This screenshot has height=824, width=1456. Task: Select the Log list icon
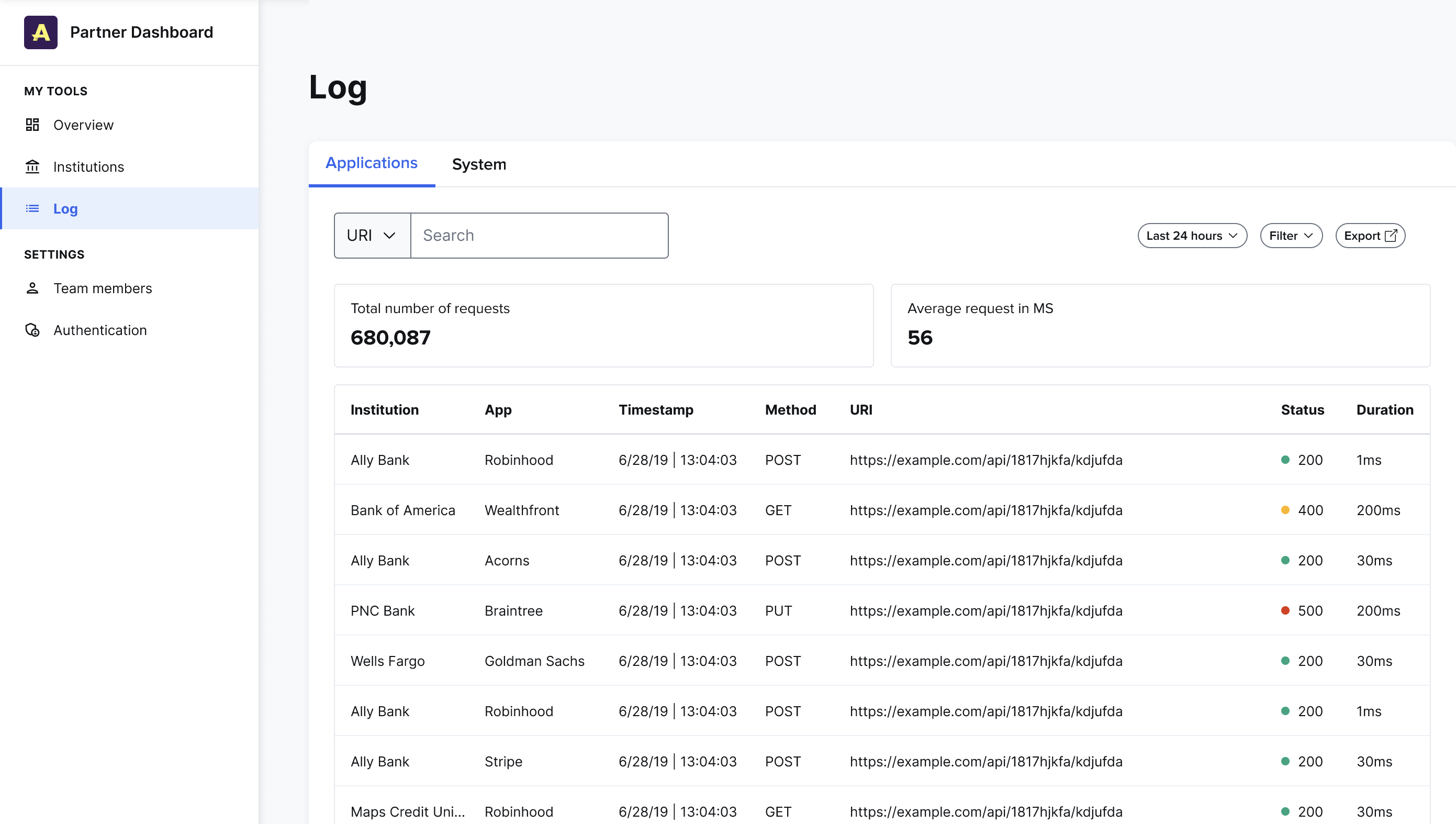click(x=32, y=208)
